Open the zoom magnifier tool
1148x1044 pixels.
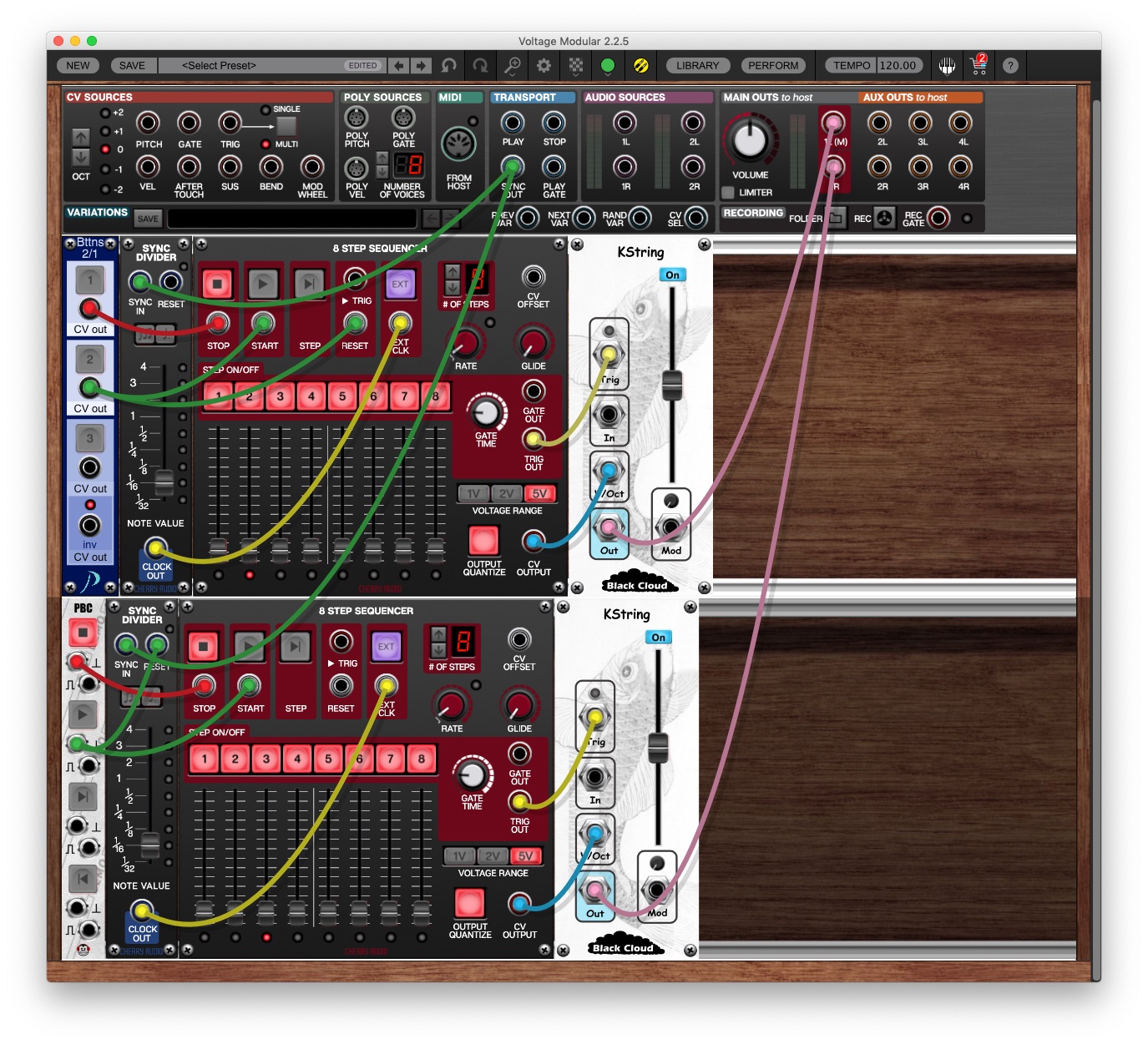tap(513, 65)
